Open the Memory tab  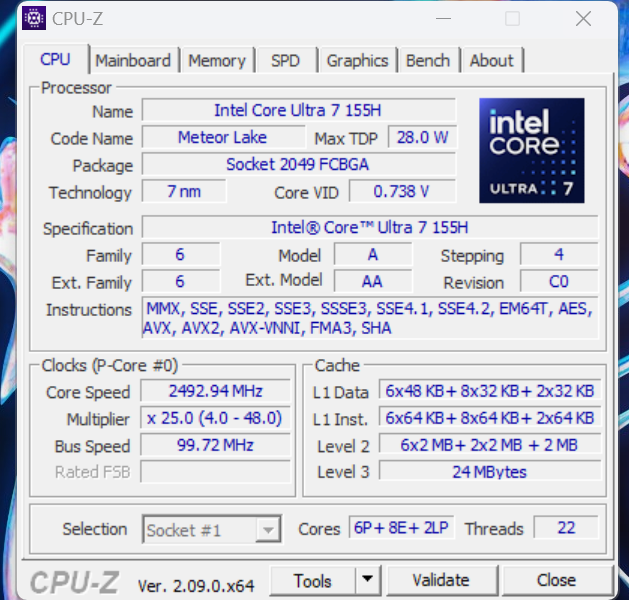(x=216, y=60)
